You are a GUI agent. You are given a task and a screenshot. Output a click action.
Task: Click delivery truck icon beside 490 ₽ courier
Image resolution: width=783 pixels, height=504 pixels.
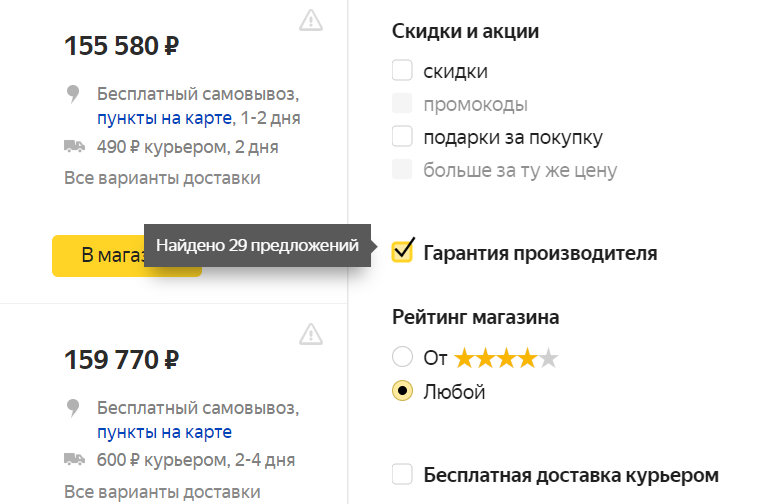[x=74, y=147]
